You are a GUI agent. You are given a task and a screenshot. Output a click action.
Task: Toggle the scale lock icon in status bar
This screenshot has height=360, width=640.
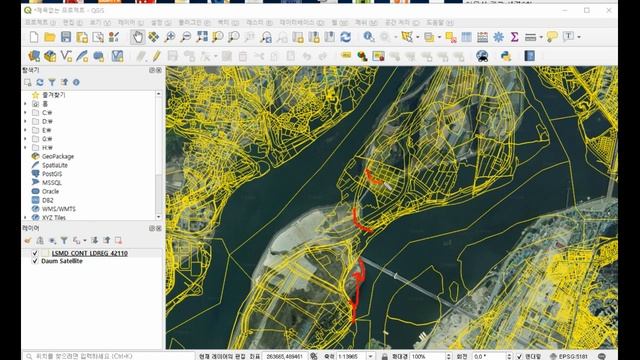tap(384, 356)
